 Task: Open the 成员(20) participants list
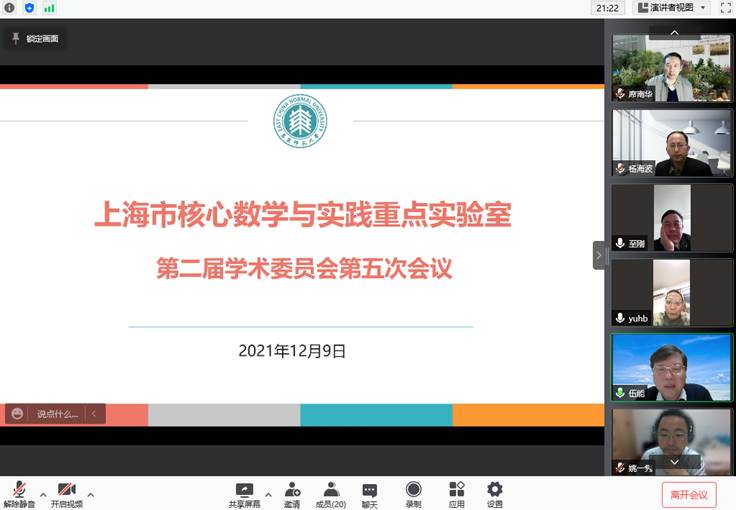pos(331,494)
